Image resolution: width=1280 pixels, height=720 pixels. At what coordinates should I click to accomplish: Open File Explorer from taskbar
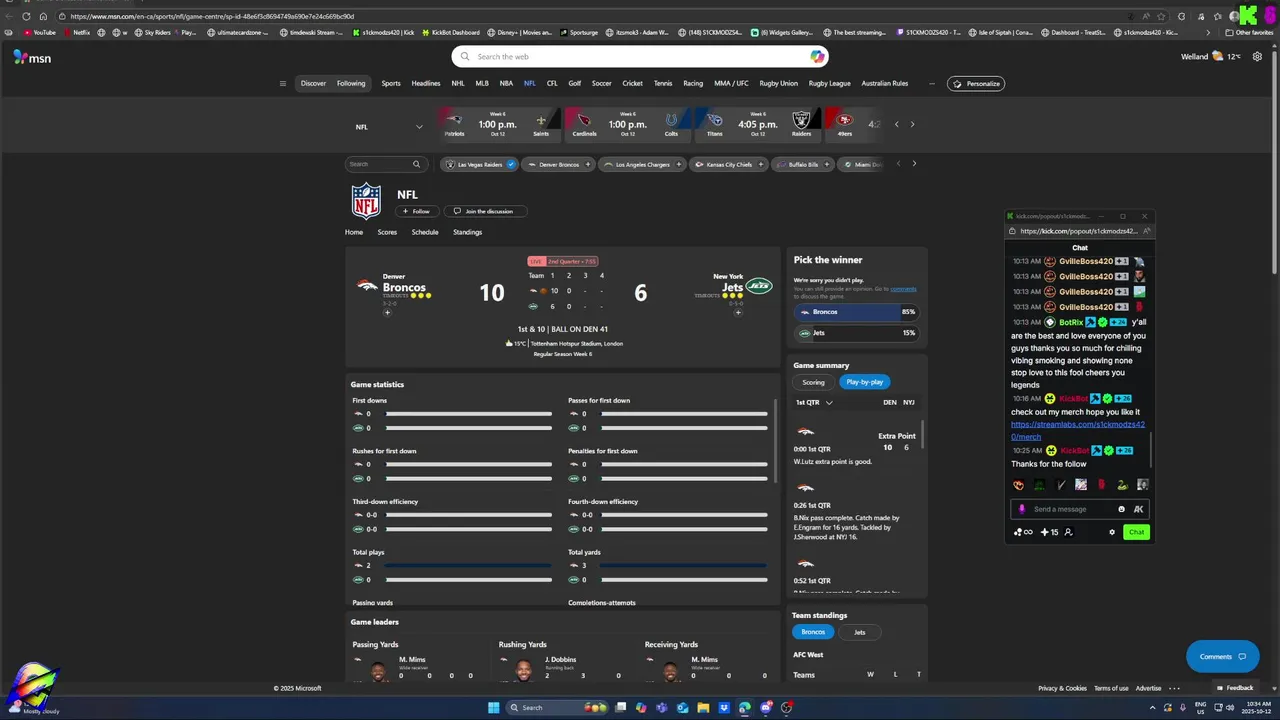point(703,708)
